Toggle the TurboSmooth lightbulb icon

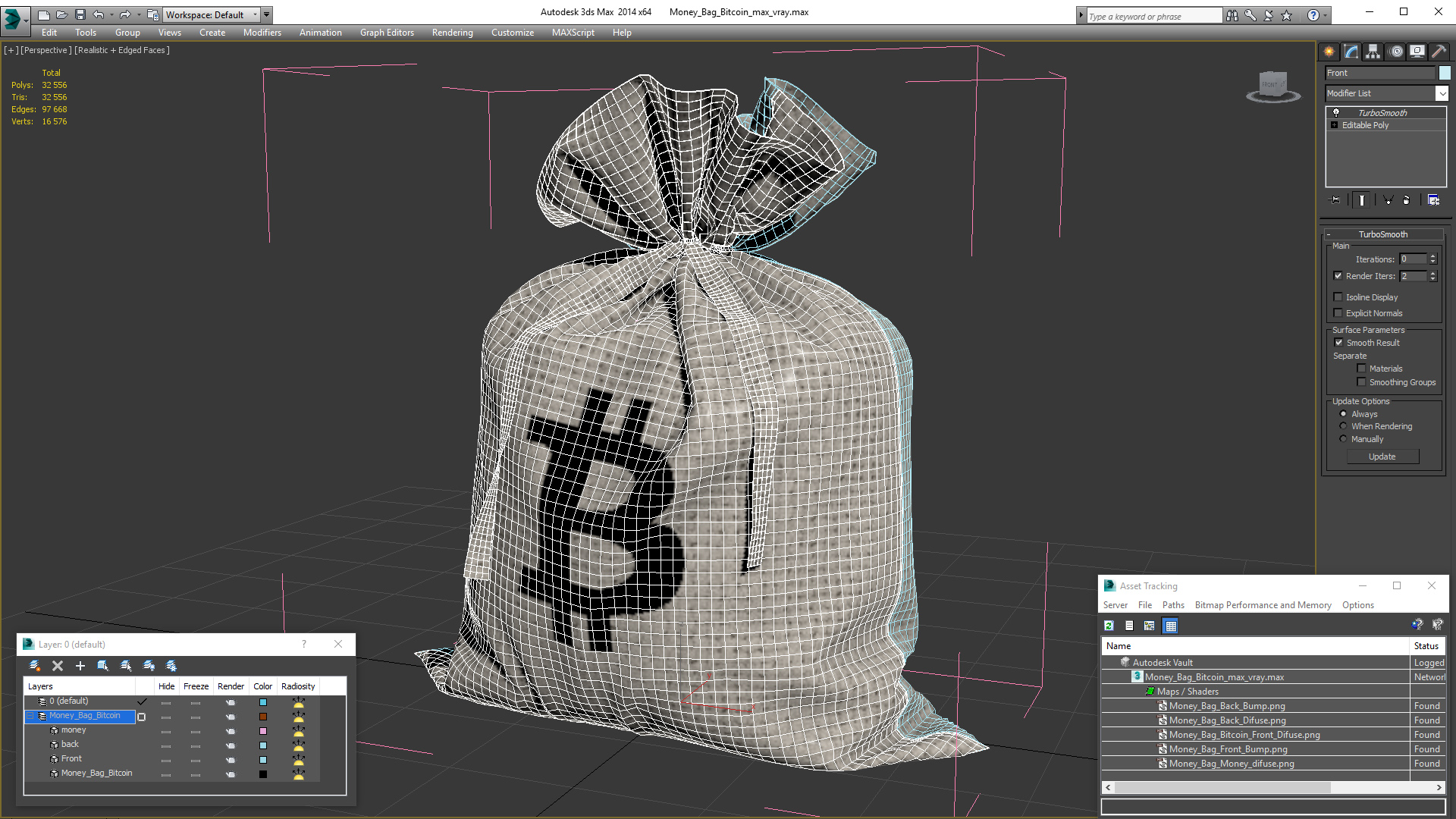tap(1336, 112)
